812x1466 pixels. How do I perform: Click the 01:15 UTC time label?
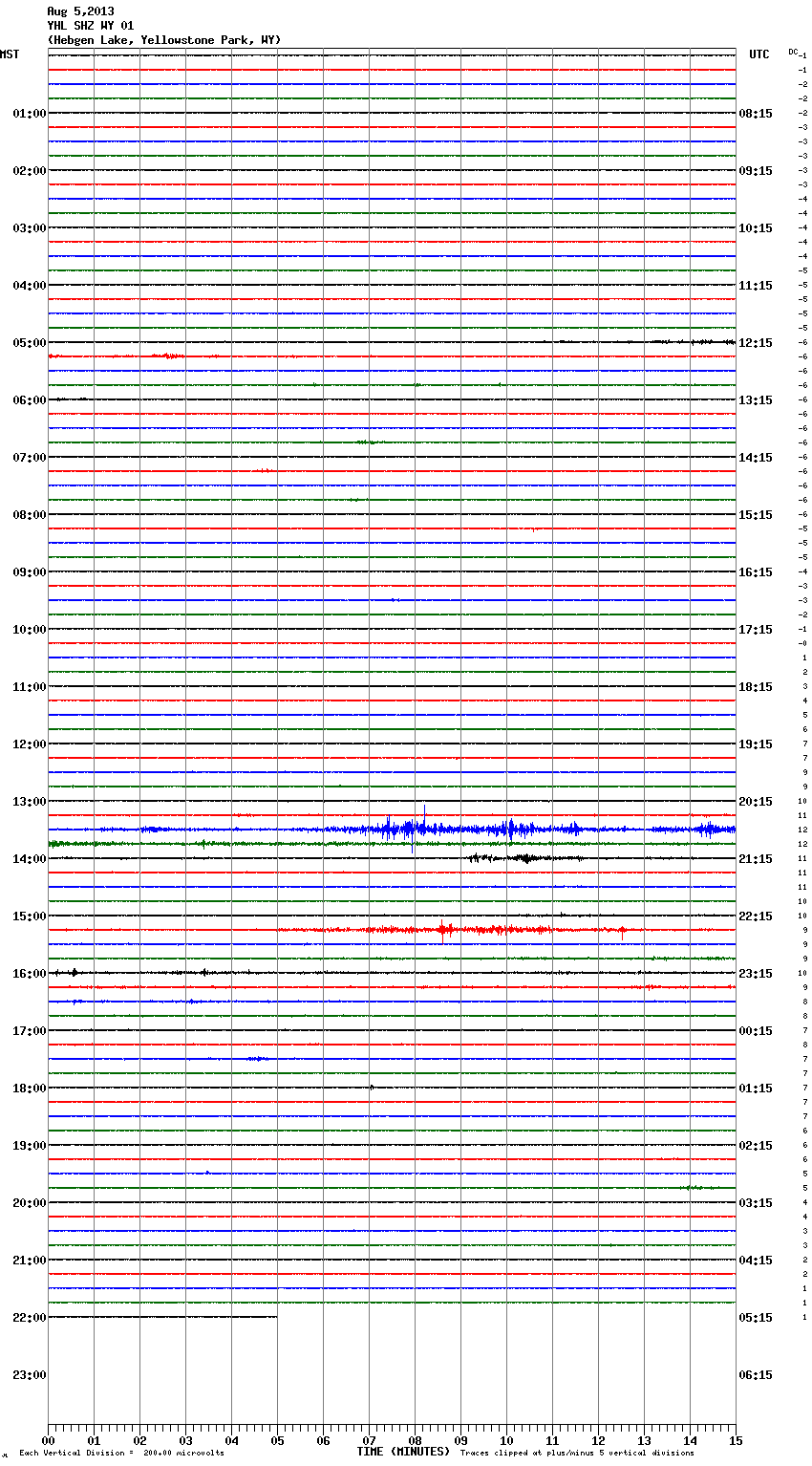[x=756, y=1089]
